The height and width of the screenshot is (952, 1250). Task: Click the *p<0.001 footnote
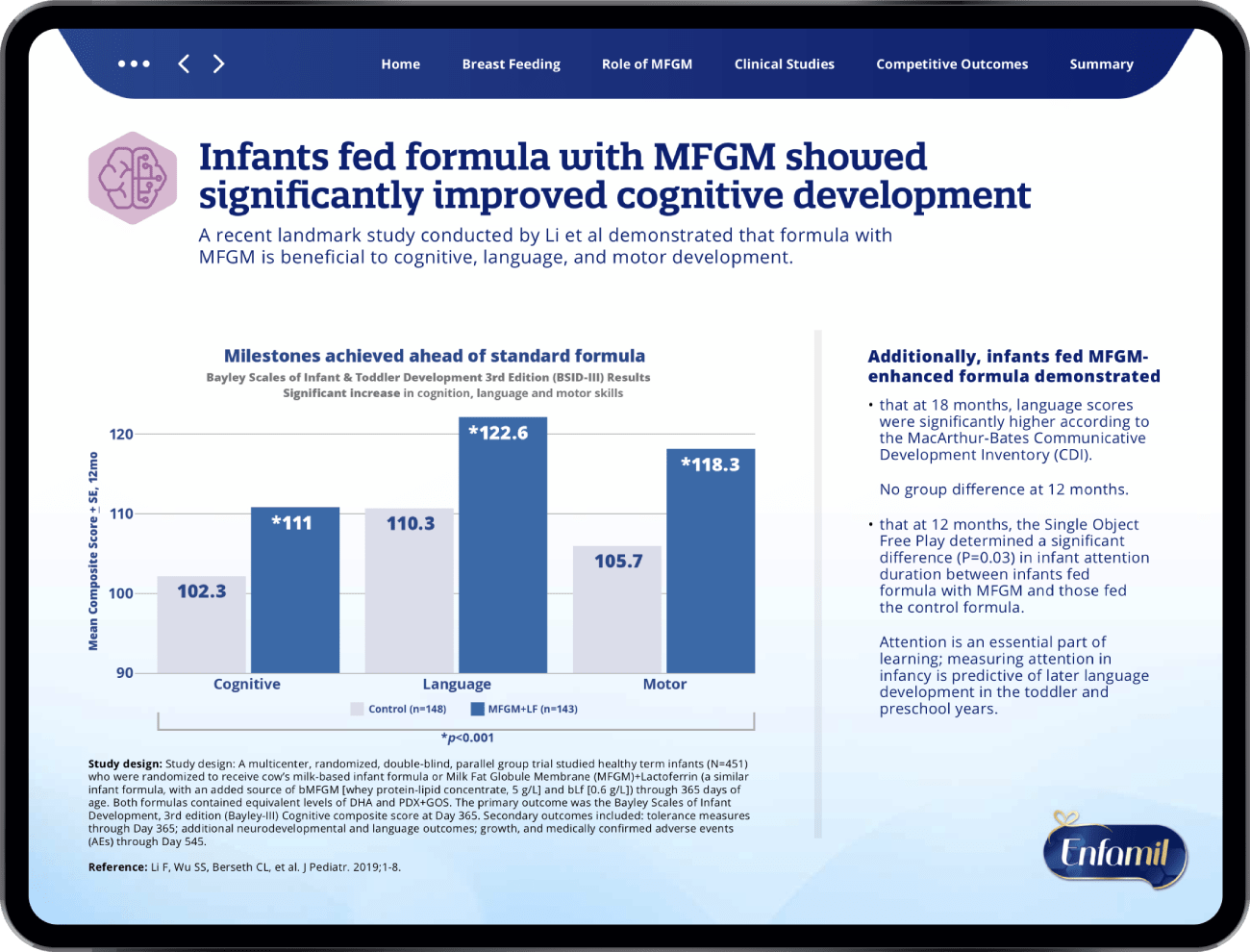tap(467, 738)
